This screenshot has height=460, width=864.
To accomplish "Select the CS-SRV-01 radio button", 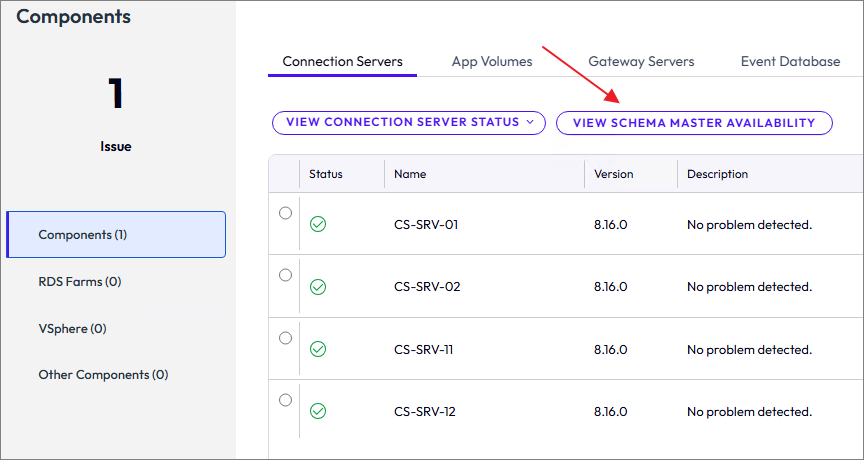I will (x=286, y=213).
